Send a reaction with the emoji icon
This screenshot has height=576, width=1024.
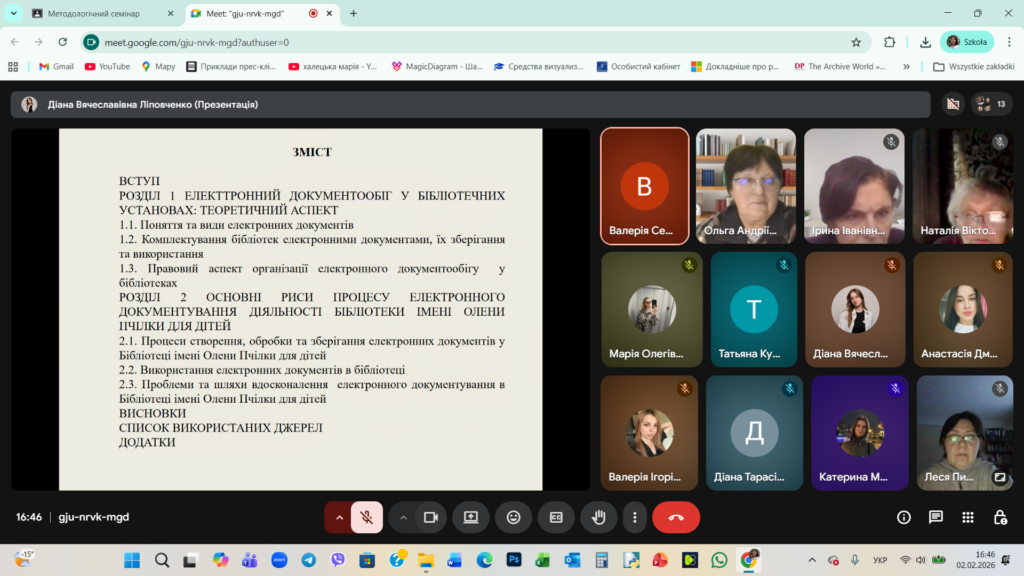(x=514, y=517)
